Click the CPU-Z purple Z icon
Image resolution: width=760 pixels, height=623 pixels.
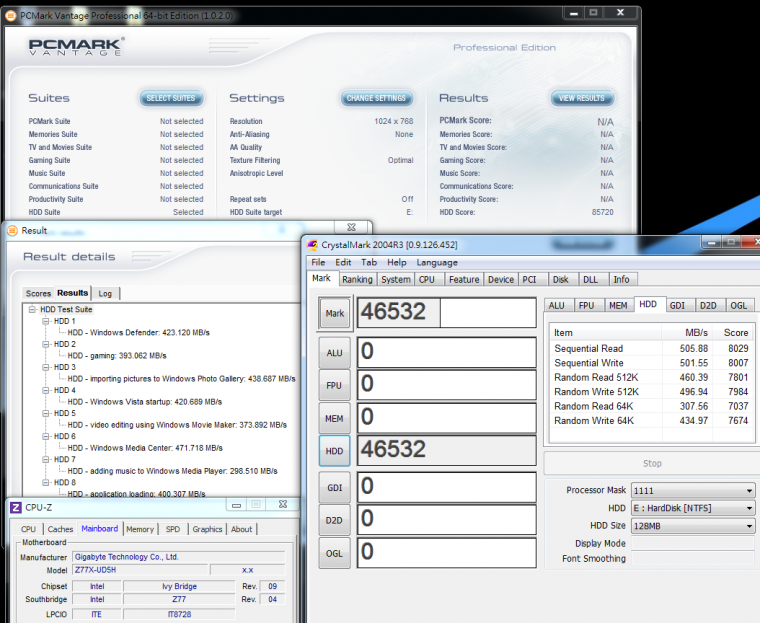(16, 507)
